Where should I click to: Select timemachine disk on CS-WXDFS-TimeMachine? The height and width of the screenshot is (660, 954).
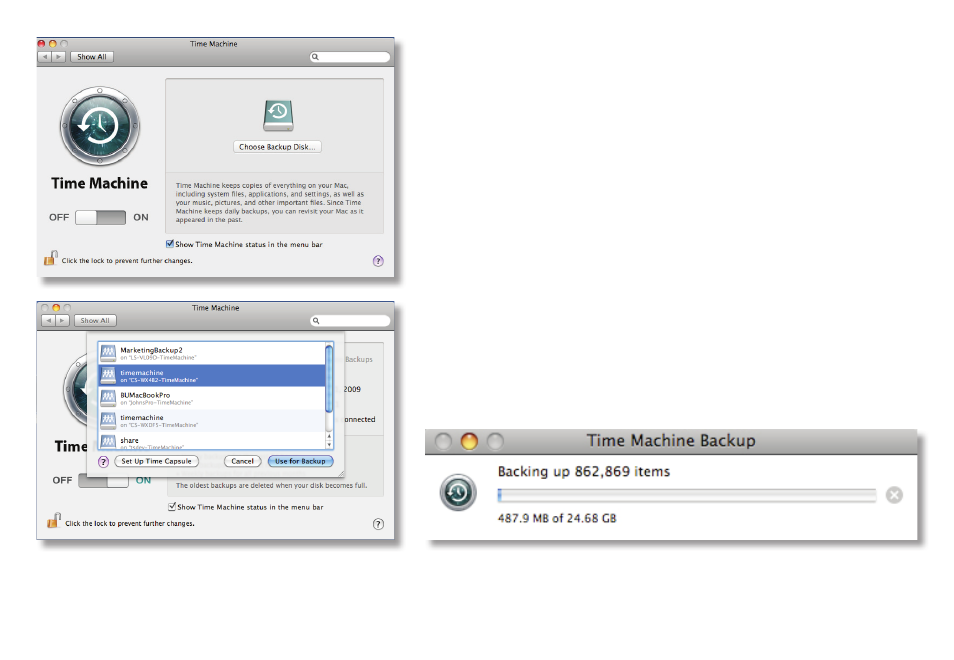point(212,420)
